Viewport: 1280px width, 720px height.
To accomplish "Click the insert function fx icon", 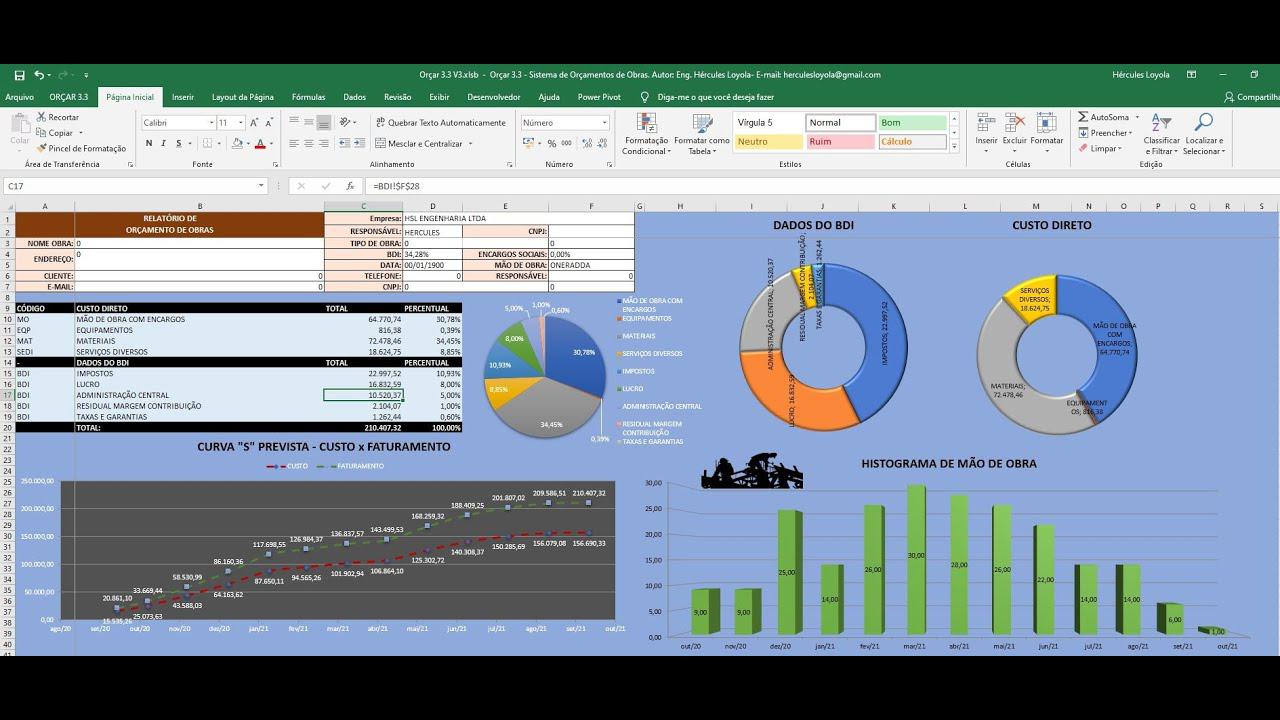I will tap(350, 186).
